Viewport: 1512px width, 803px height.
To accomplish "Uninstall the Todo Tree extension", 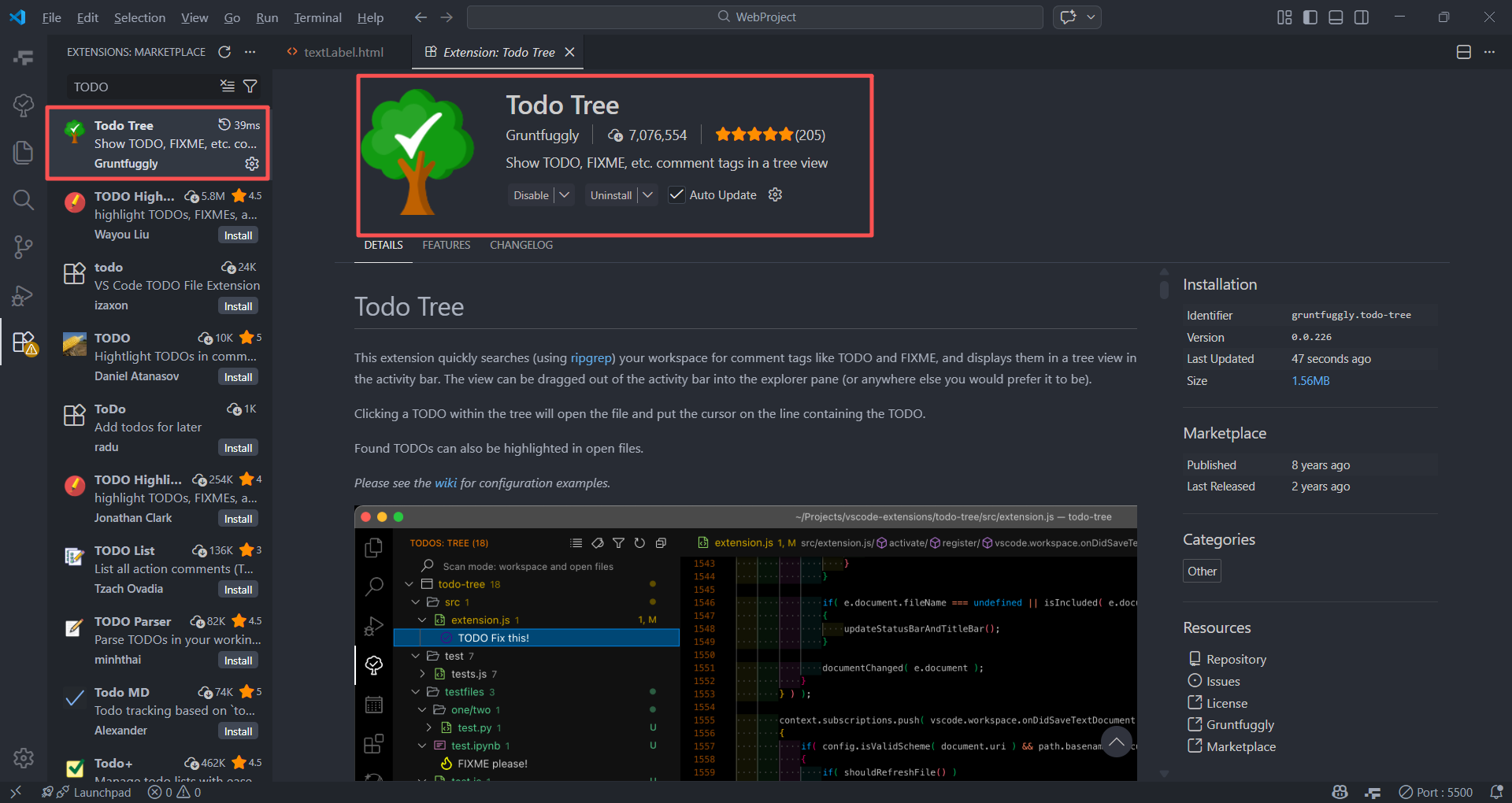I will [x=611, y=194].
